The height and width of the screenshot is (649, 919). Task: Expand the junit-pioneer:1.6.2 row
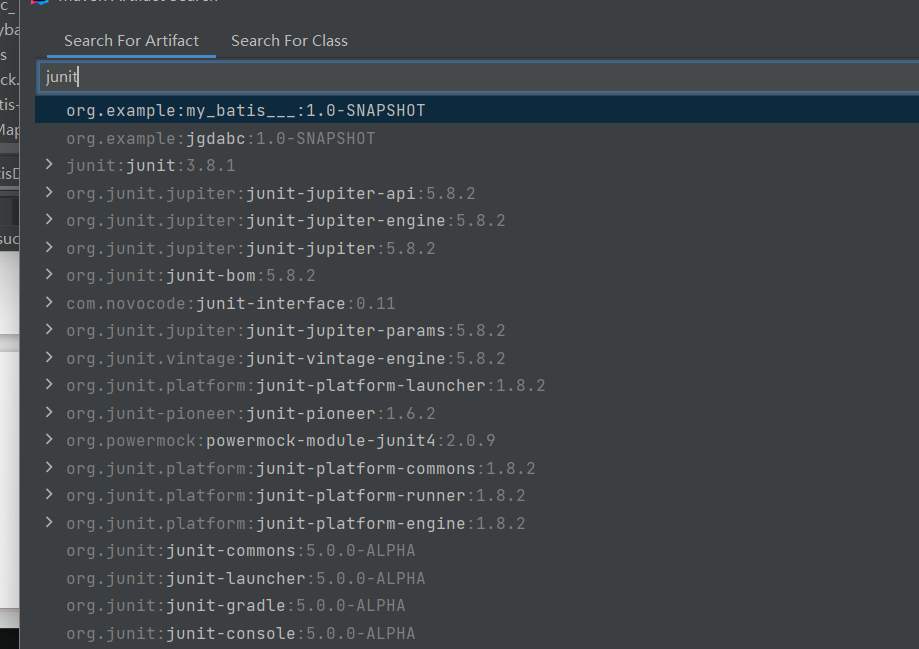point(49,413)
